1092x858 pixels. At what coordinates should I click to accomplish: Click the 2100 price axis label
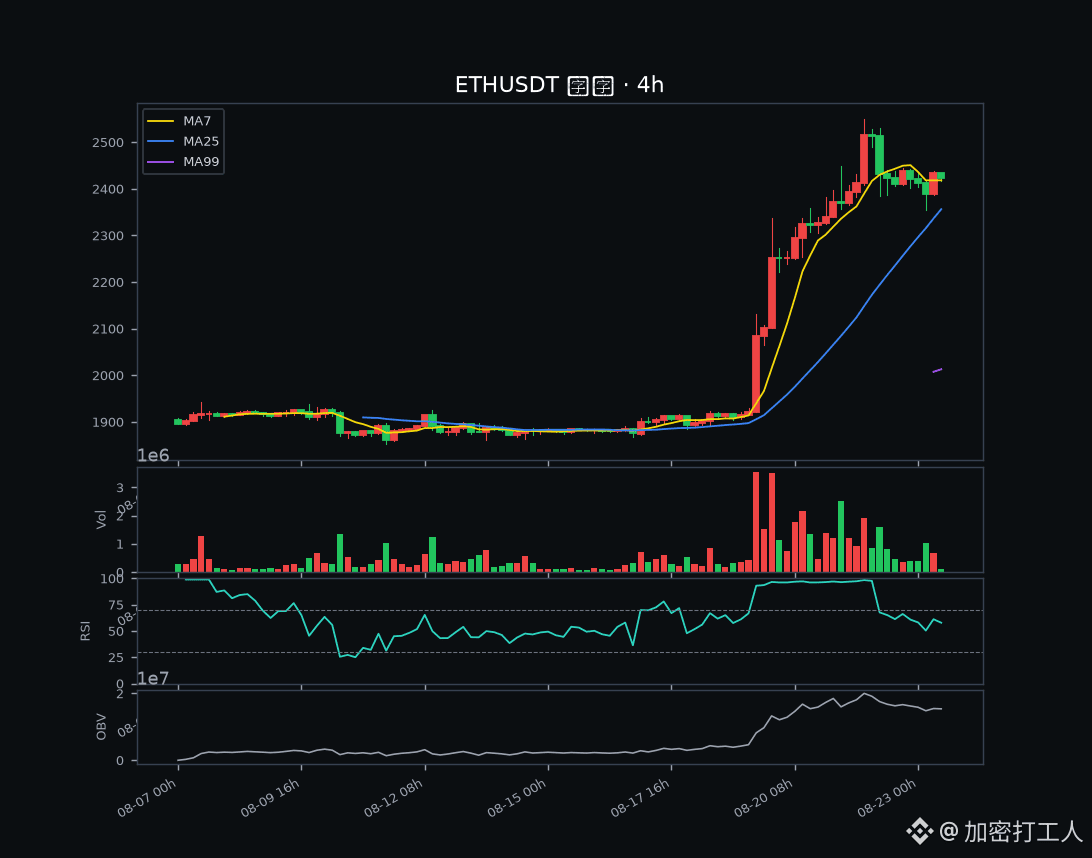108,329
